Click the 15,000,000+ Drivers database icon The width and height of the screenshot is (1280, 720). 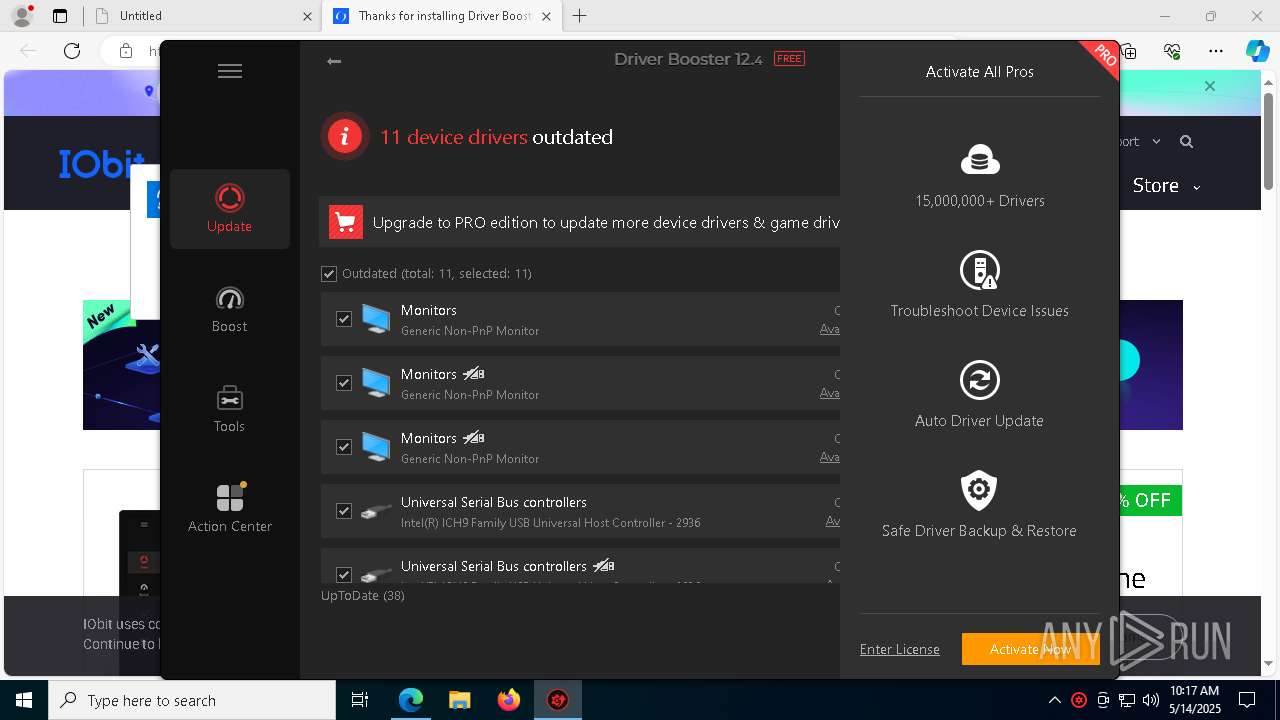tap(980, 160)
